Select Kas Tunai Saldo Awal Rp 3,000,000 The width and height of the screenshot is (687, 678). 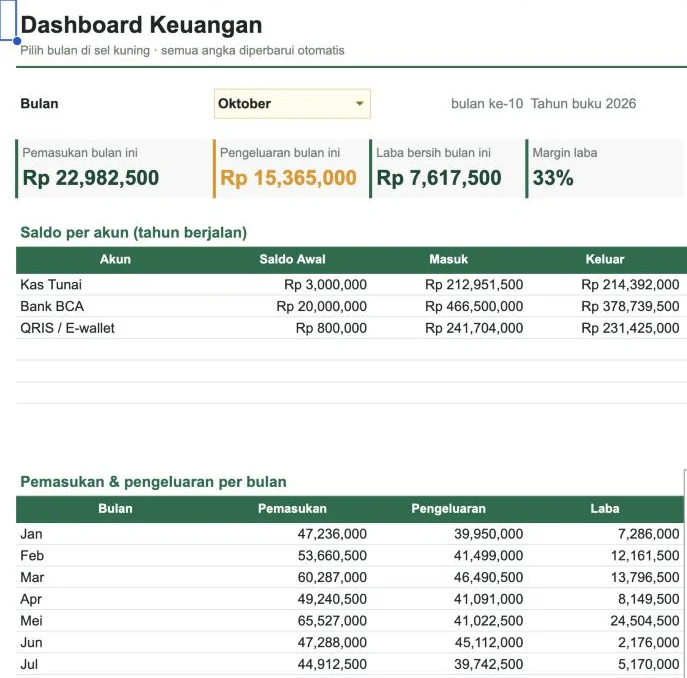coord(325,284)
